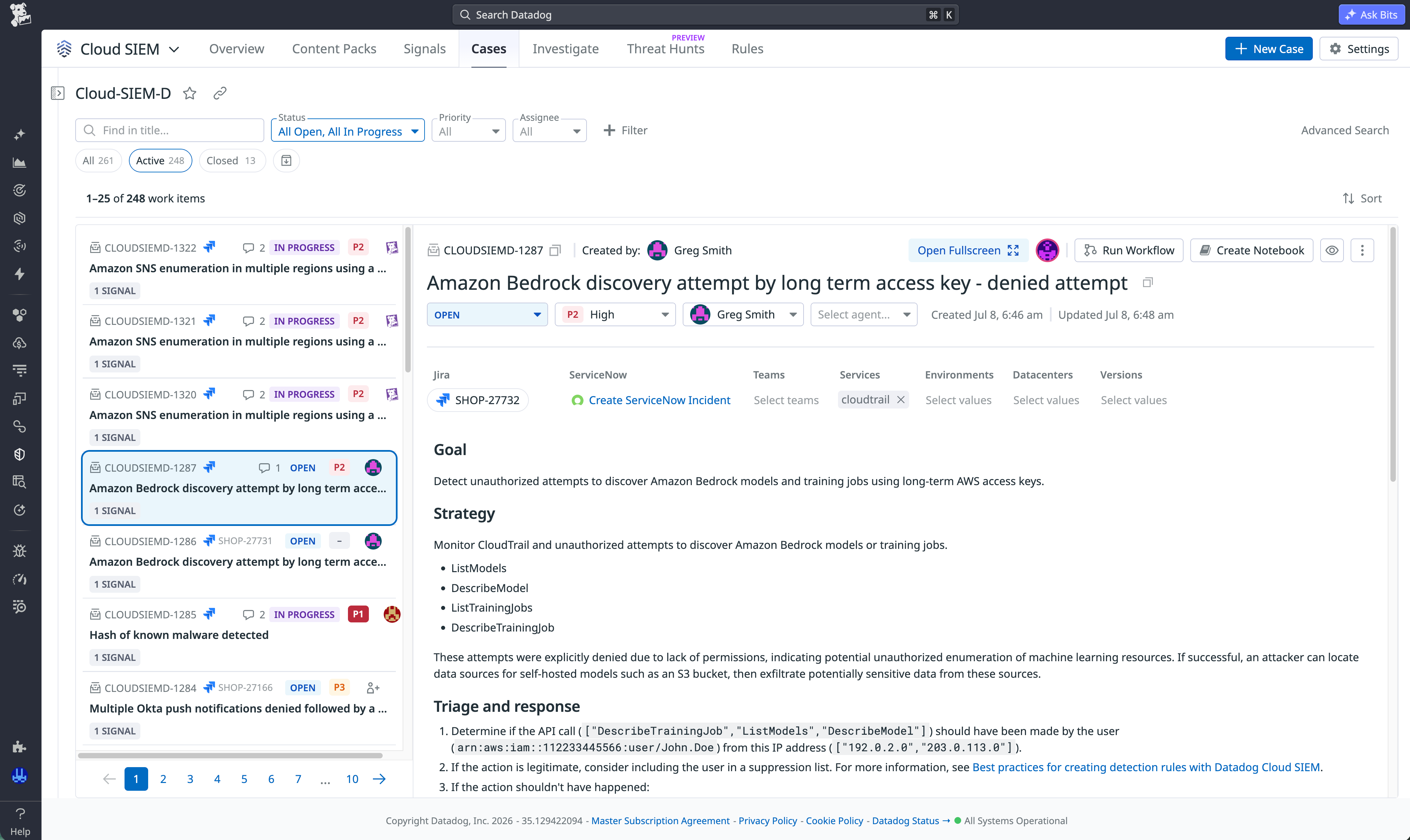Viewport: 1410px width, 840px height.
Task: Open the Status filter dropdown
Action: 348,131
